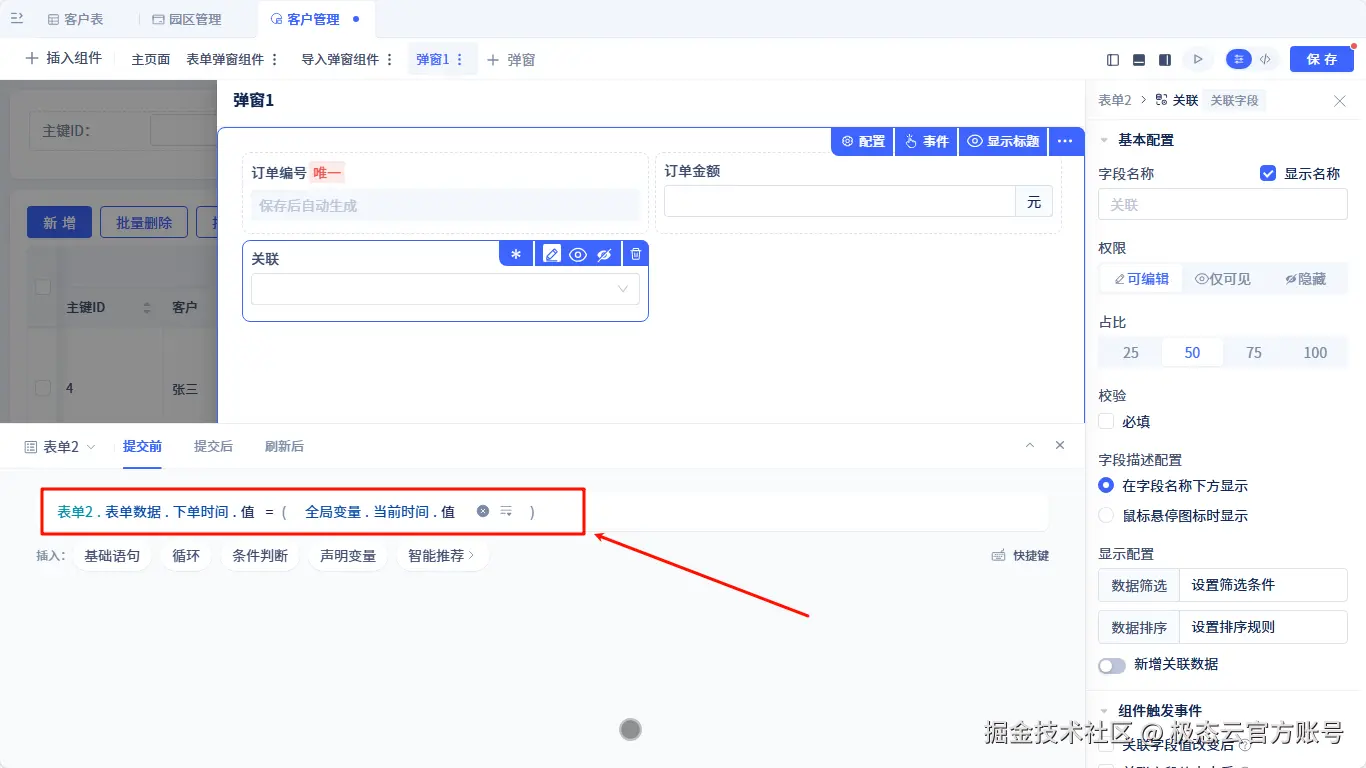Image resolution: width=1366 pixels, height=768 pixels.
Task: Collapse the event panel with up chevron
Action: tap(1030, 445)
